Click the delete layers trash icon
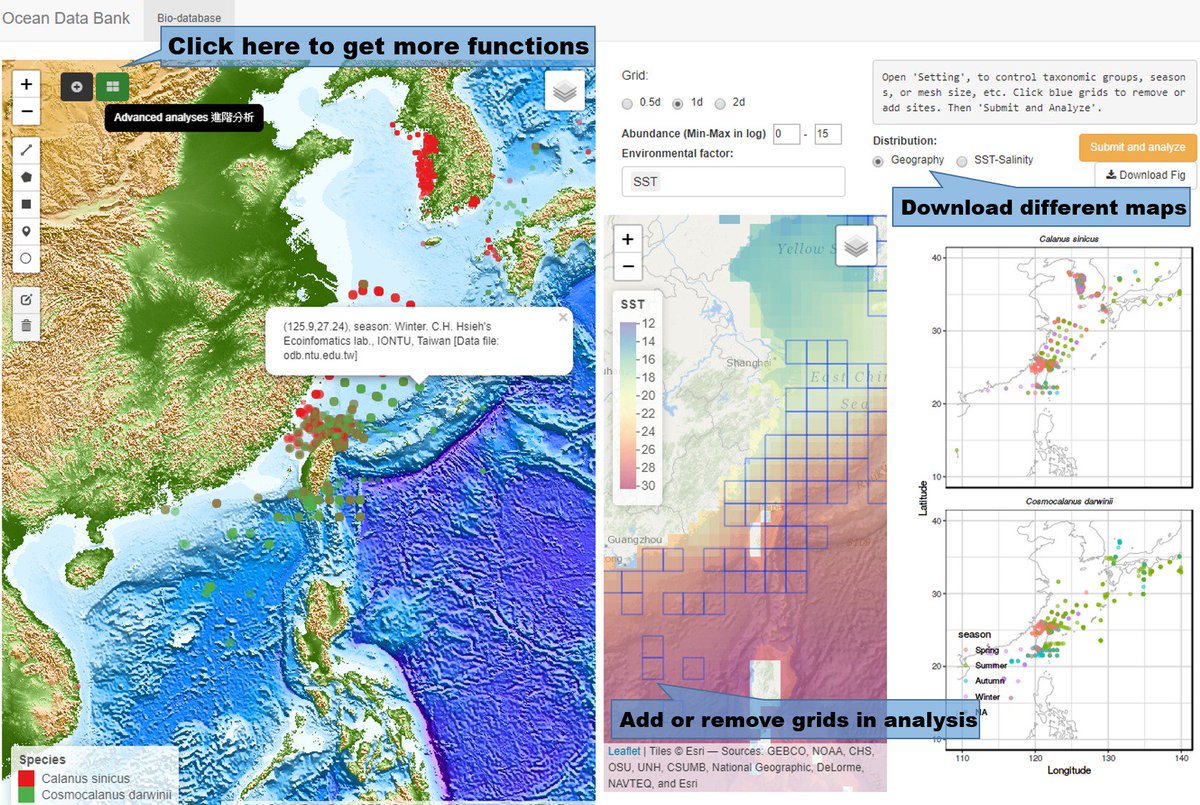The width and height of the screenshot is (1200, 805). [x=26, y=325]
